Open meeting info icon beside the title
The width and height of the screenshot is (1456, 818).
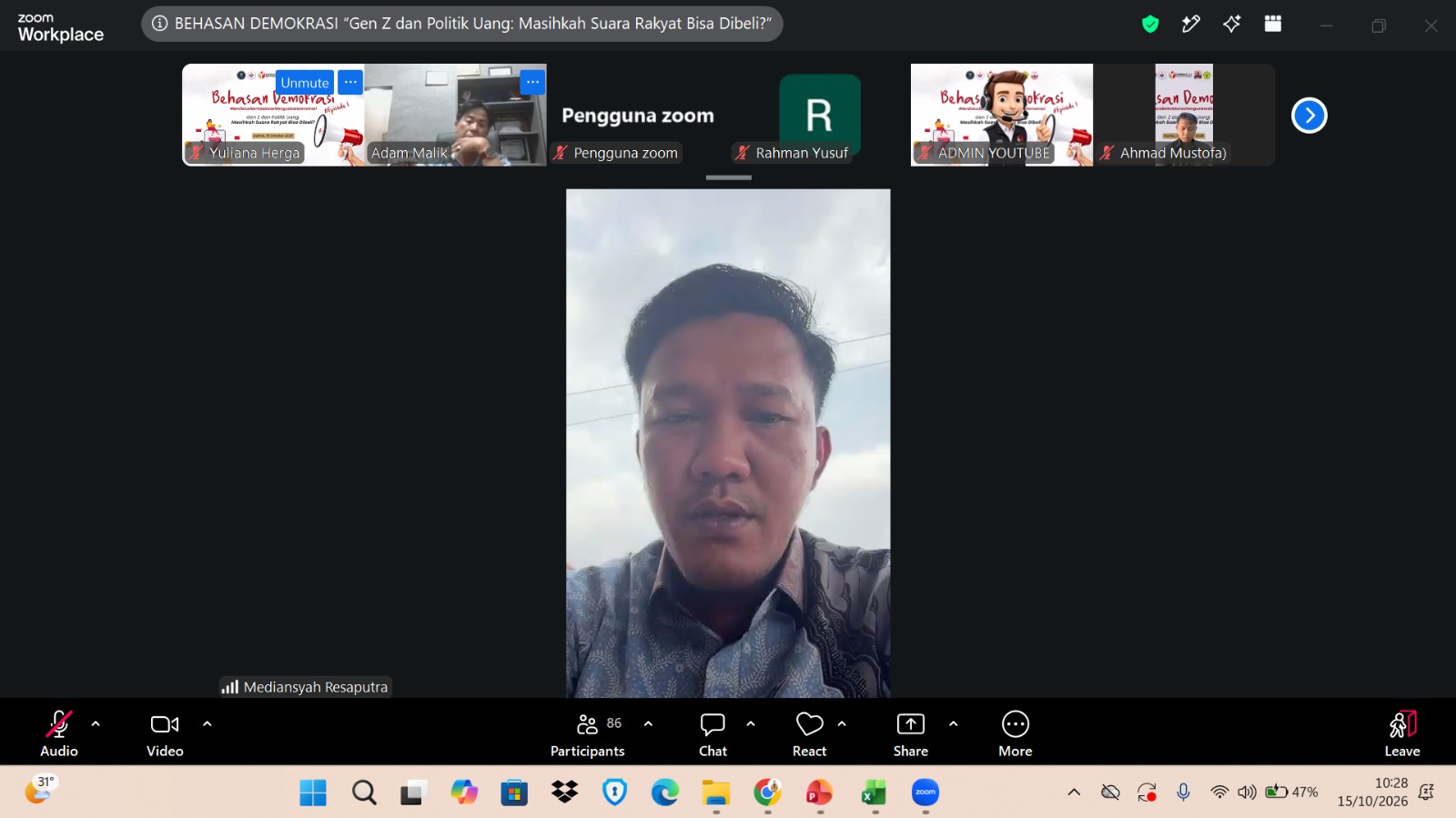(160, 24)
